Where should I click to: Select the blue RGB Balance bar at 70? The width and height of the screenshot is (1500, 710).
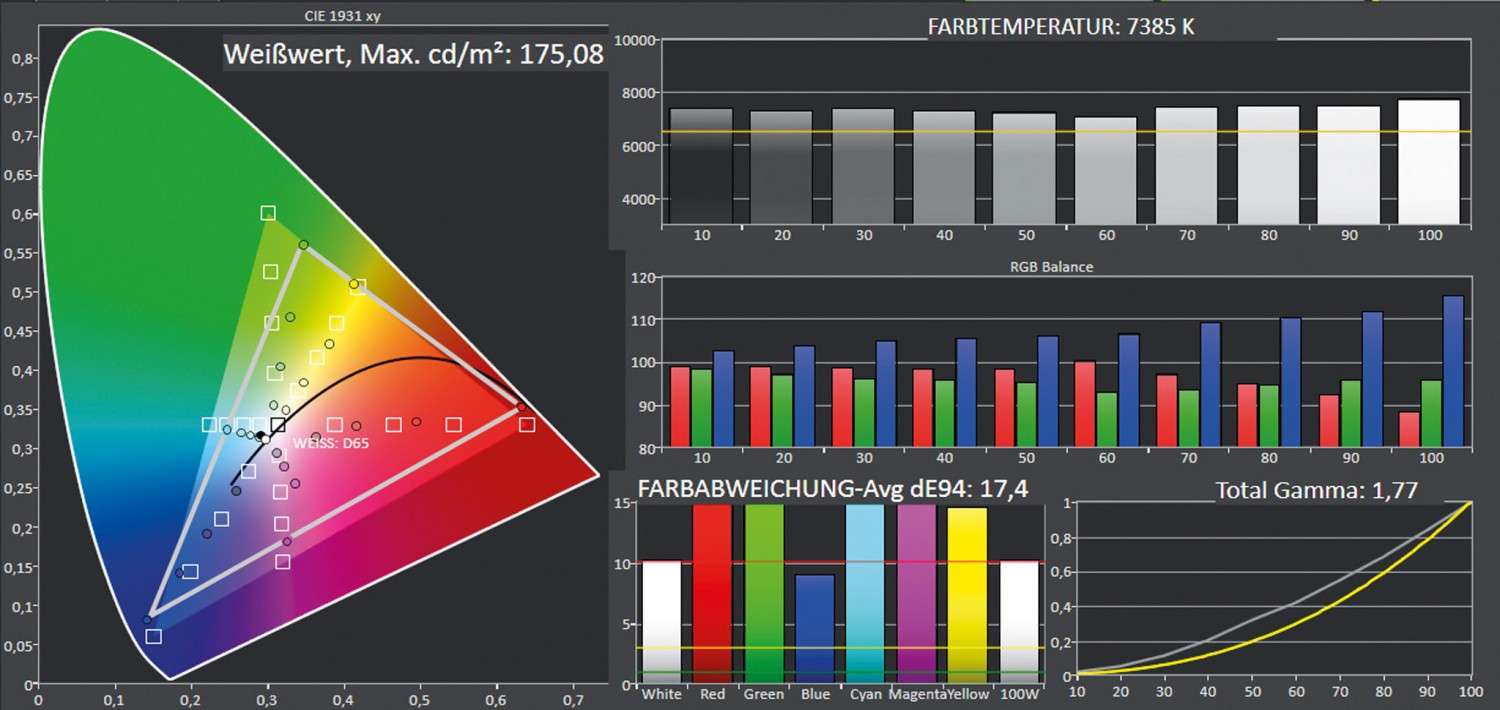pyautogui.click(x=1210, y=385)
